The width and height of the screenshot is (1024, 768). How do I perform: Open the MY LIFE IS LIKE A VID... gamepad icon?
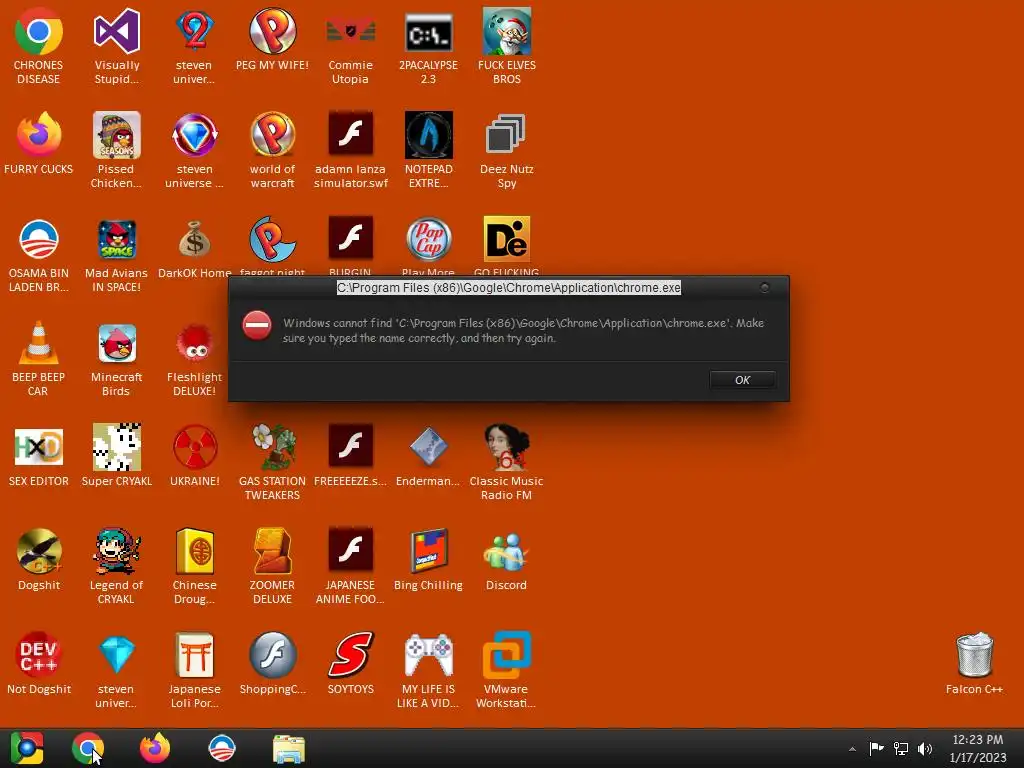(428, 669)
